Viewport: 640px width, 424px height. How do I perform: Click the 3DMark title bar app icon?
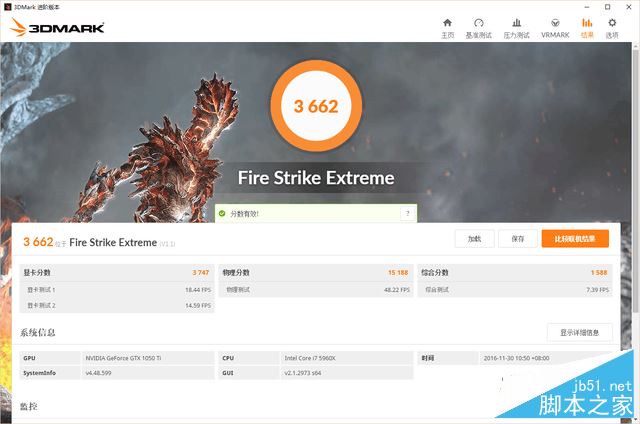click(7, 7)
